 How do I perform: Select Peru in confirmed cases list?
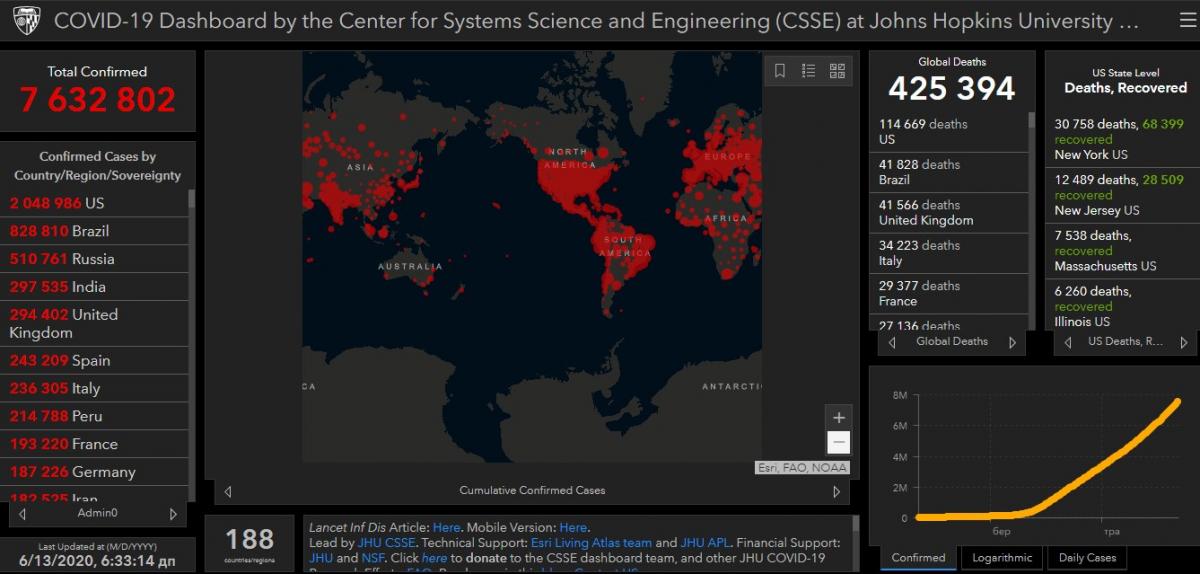pos(94,417)
